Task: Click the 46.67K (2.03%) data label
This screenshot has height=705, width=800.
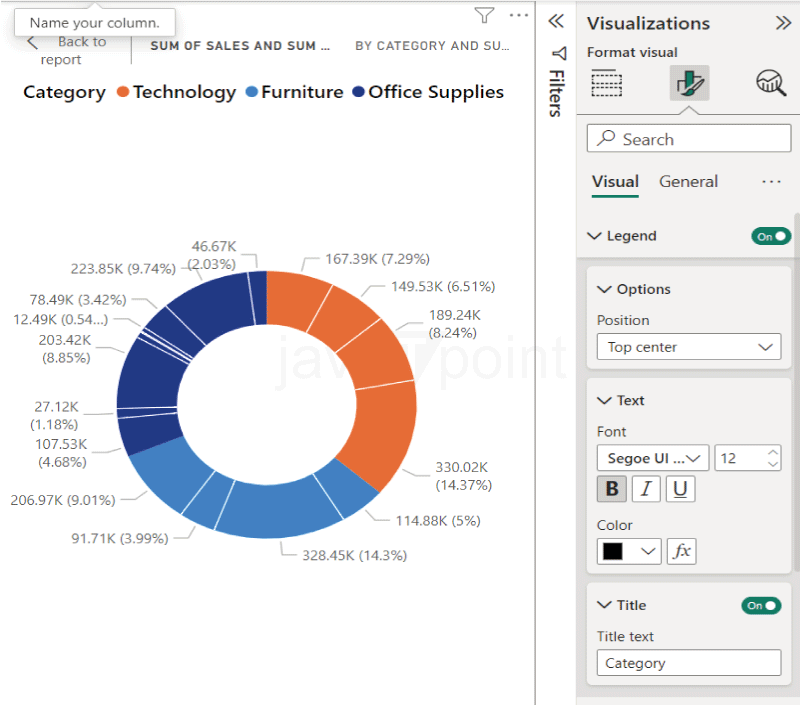Action: [213, 256]
